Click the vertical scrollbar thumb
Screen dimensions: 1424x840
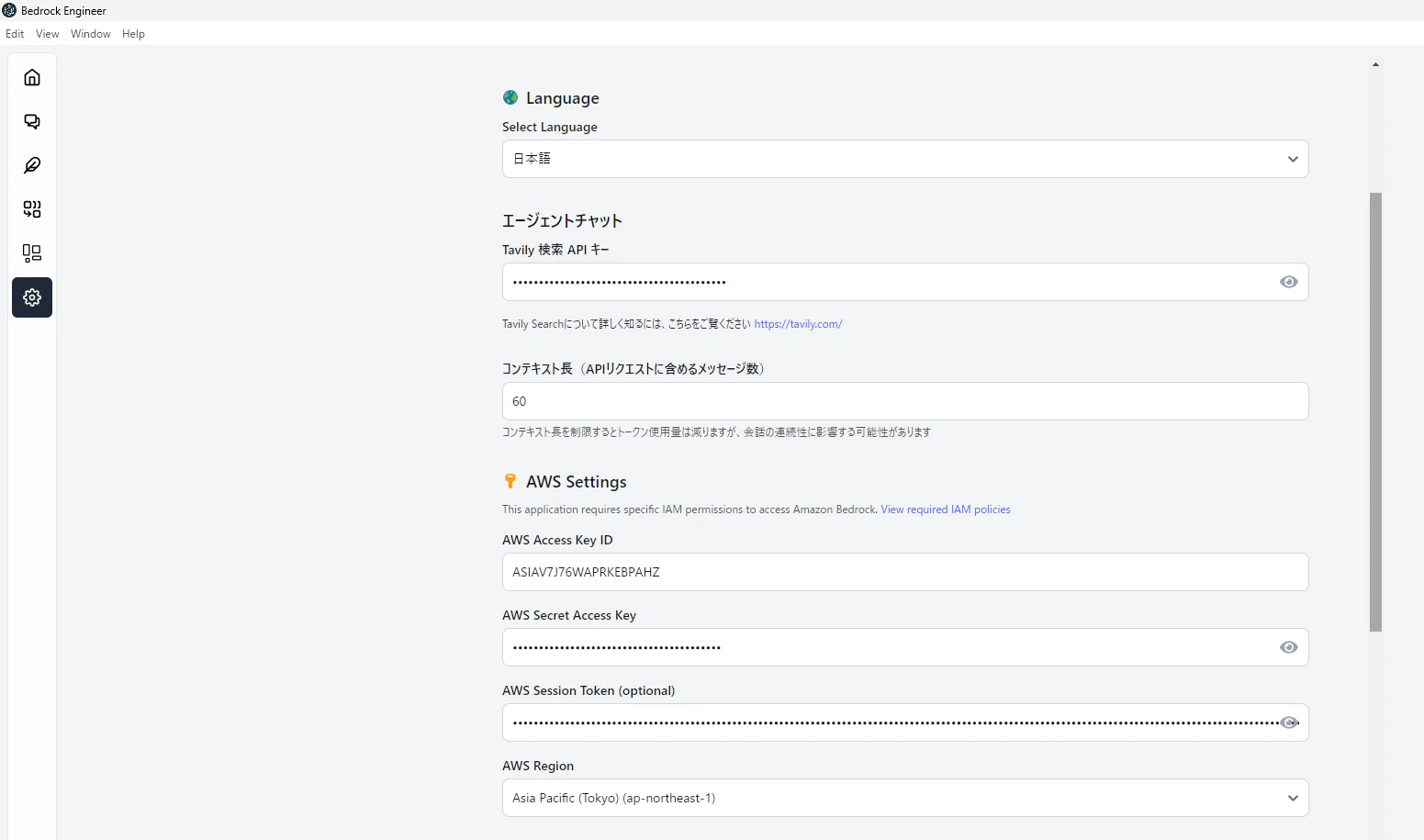click(1375, 412)
